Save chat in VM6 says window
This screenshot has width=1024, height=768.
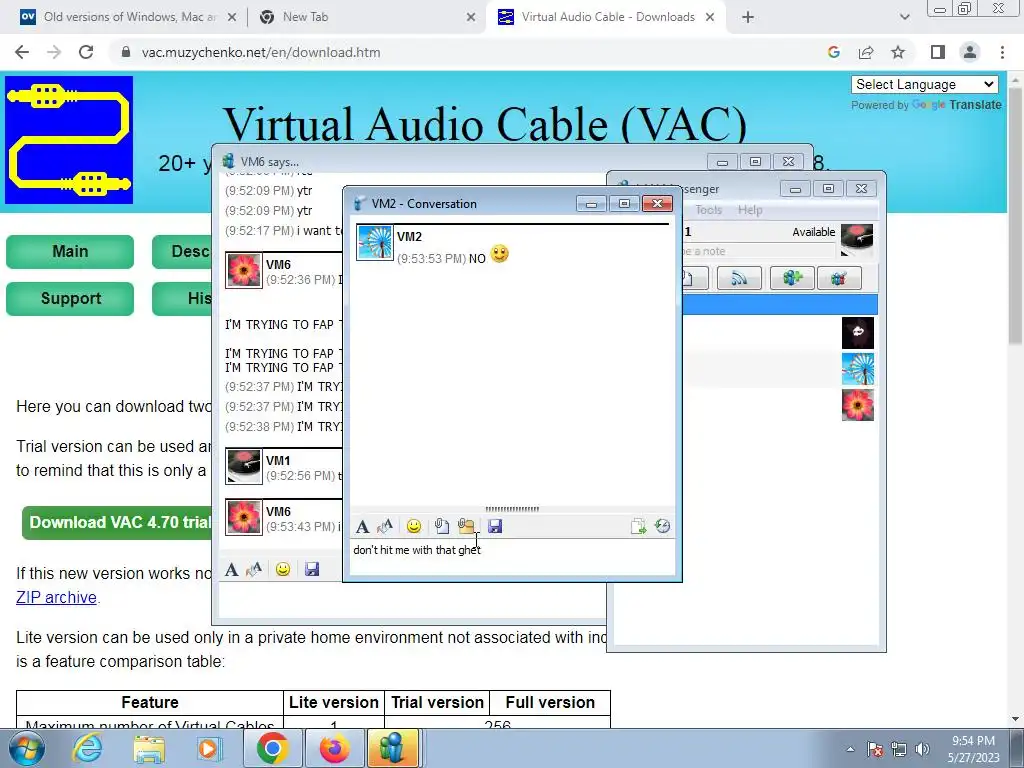(312, 569)
